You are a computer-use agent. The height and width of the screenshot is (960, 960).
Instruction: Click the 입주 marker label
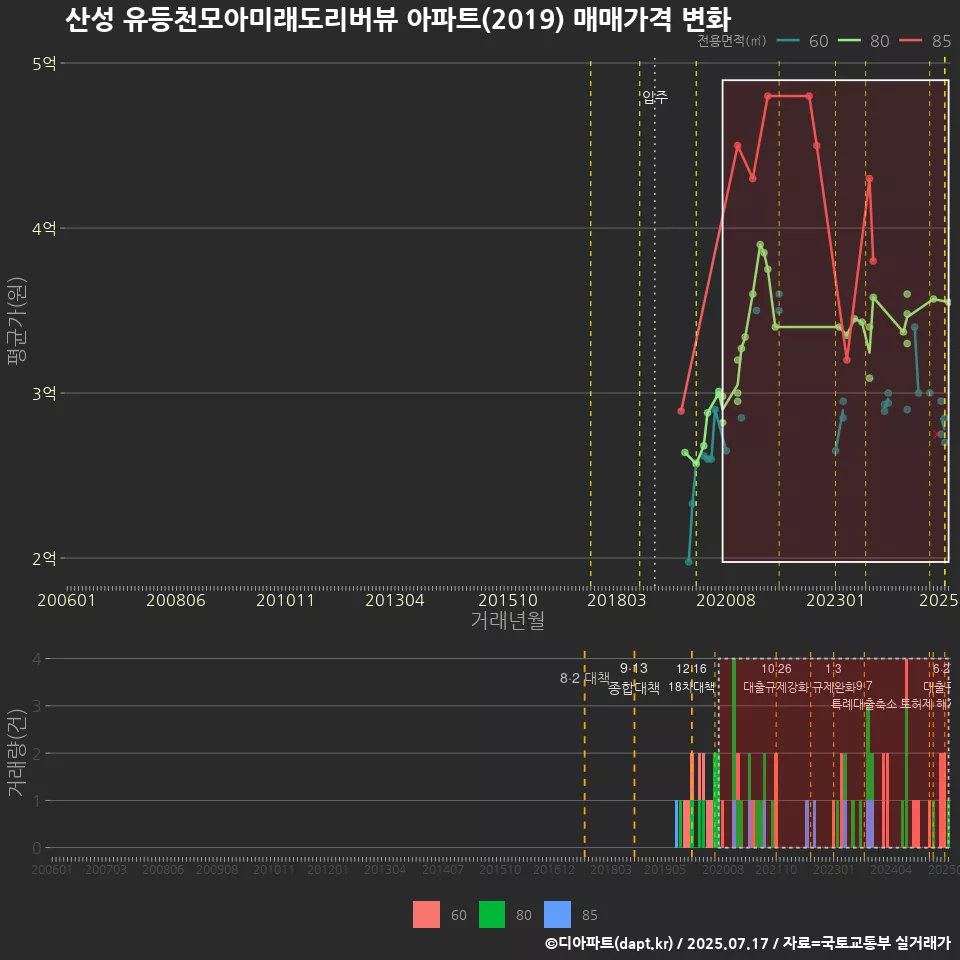tap(654, 97)
